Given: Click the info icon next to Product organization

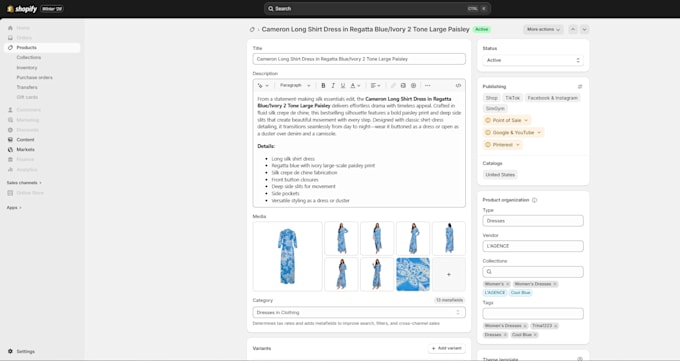Looking at the screenshot, I should click(534, 200).
